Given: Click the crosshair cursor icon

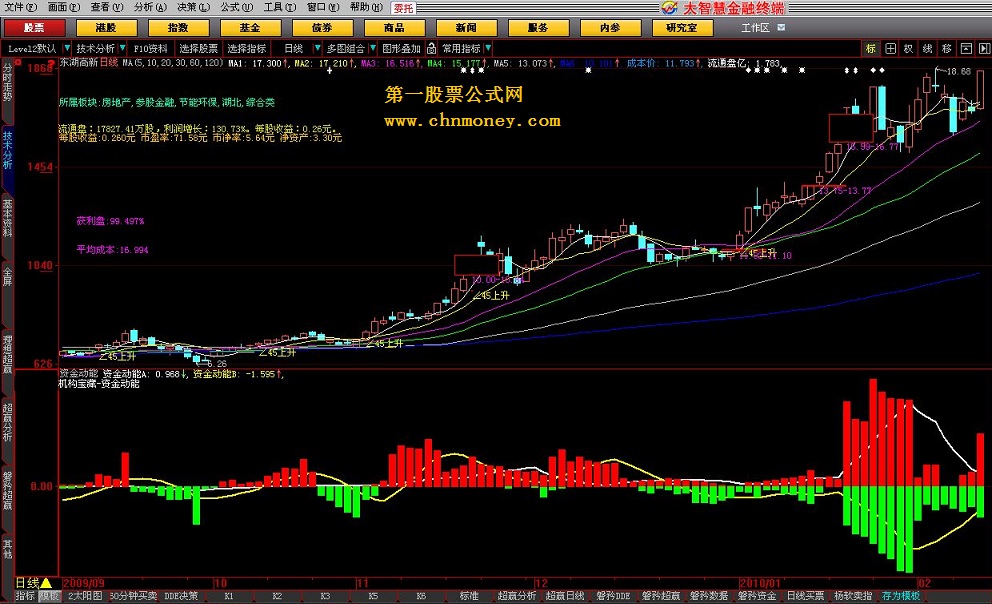Looking at the screenshot, I should tap(890, 49).
